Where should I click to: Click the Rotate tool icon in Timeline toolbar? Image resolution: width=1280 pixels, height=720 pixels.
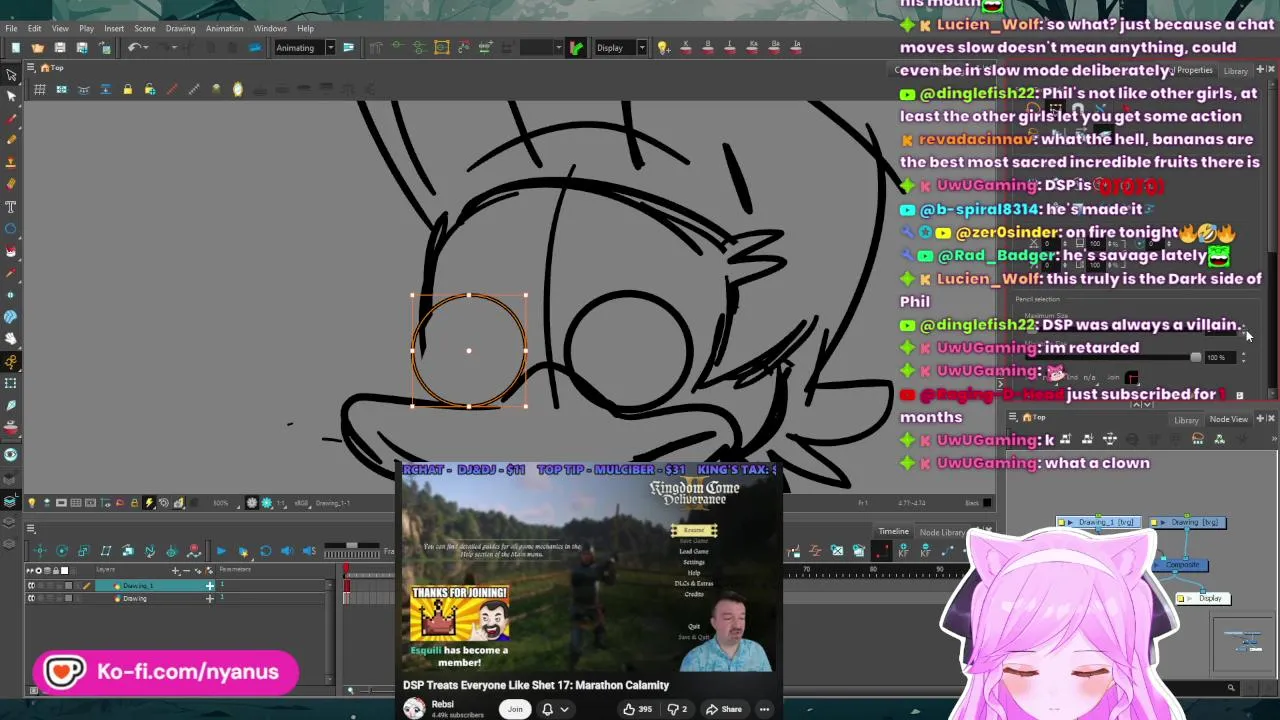click(61, 551)
